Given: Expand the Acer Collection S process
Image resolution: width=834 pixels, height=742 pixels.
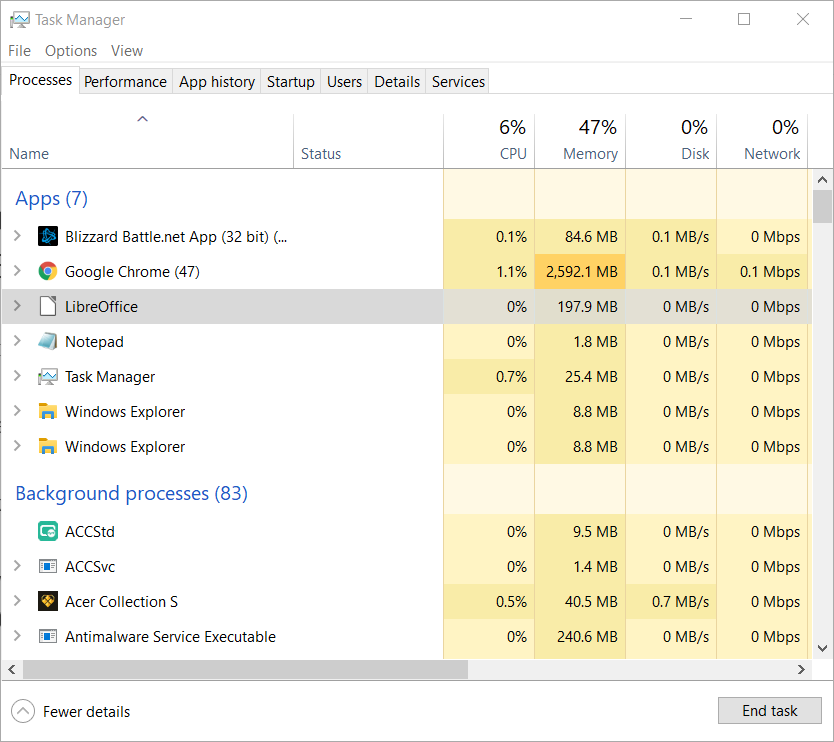Looking at the screenshot, I should point(17,601).
